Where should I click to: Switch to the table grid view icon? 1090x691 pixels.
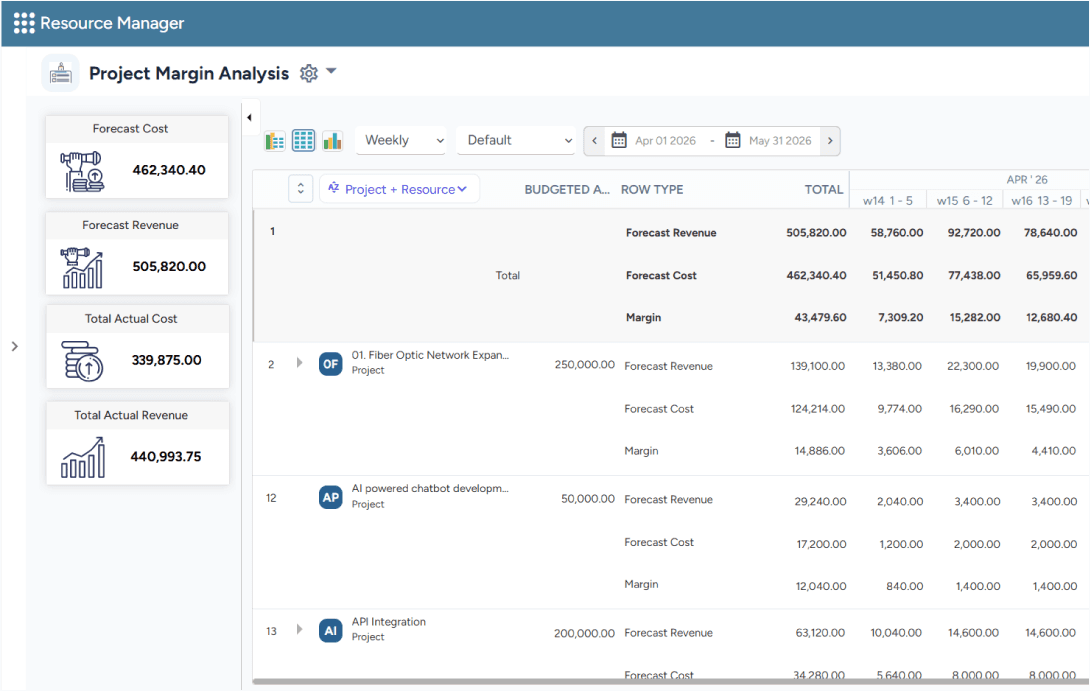[304, 140]
